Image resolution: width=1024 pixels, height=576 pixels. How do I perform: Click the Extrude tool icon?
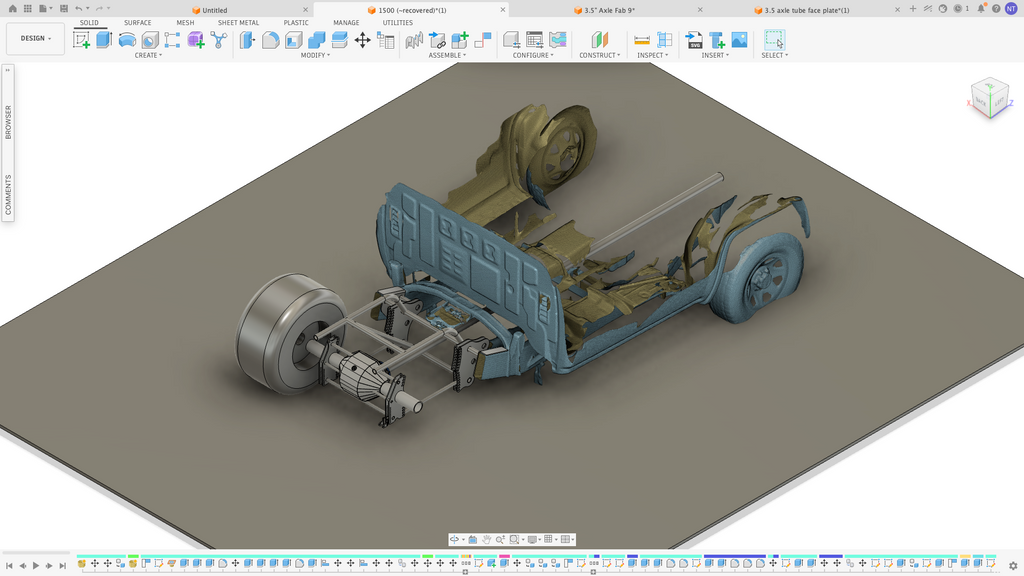tap(104, 40)
